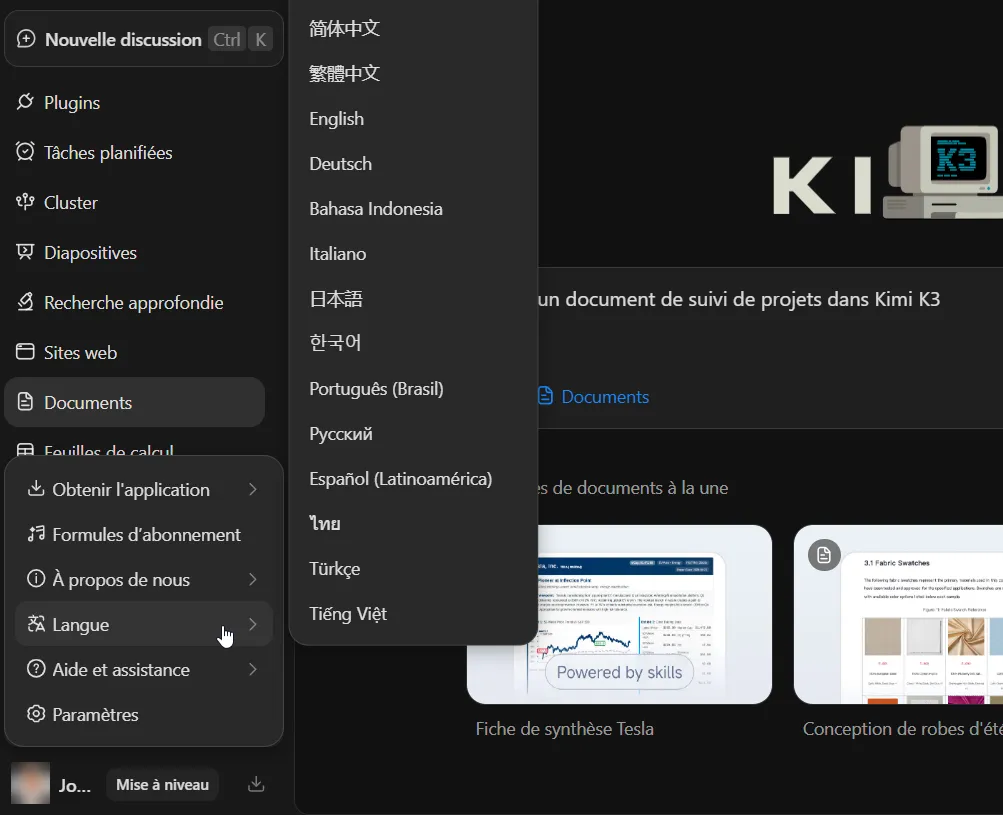
Task: Click the Ctrl K shortcut badge
Action: point(241,40)
